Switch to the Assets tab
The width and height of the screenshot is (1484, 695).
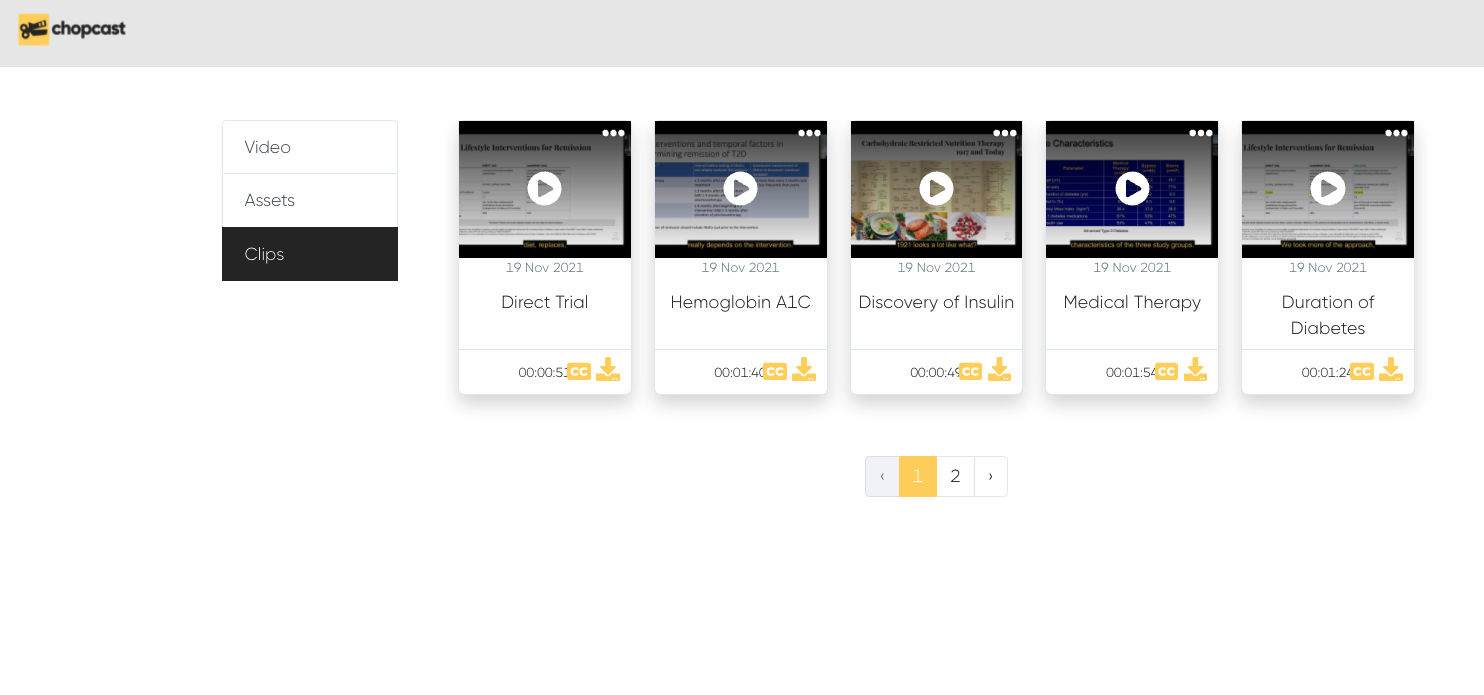310,200
